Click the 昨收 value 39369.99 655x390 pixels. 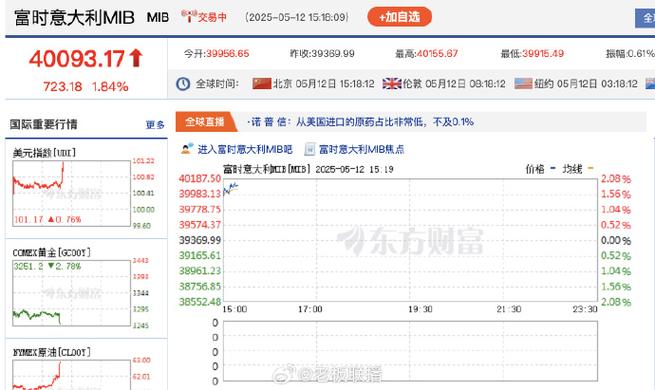click(x=333, y=53)
